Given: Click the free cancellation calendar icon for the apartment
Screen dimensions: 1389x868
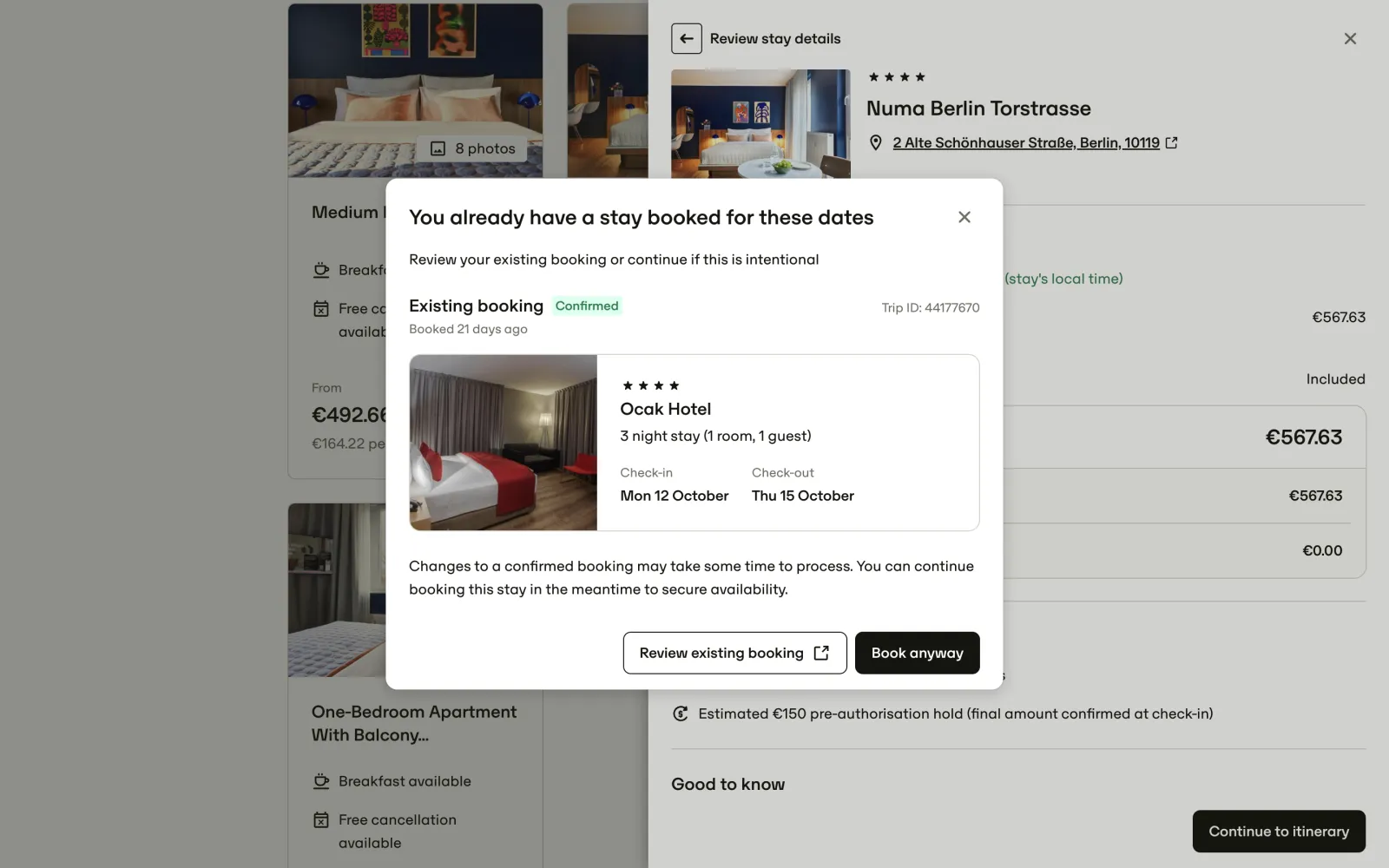Looking at the screenshot, I should coord(321,819).
